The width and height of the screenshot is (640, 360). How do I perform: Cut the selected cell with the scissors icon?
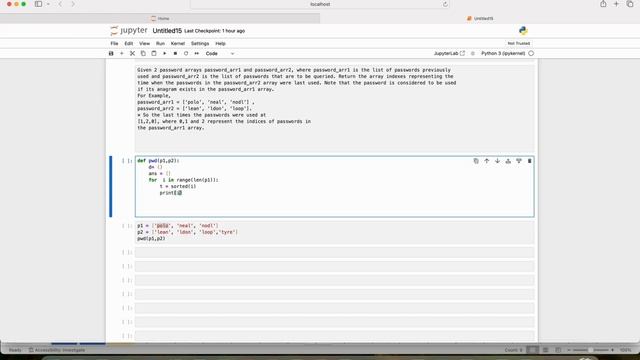tap(132, 53)
